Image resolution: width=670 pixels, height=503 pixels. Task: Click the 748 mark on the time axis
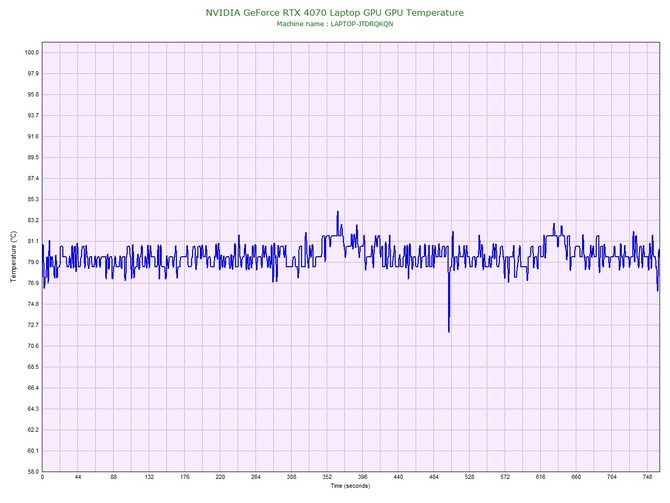tap(647, 478)
